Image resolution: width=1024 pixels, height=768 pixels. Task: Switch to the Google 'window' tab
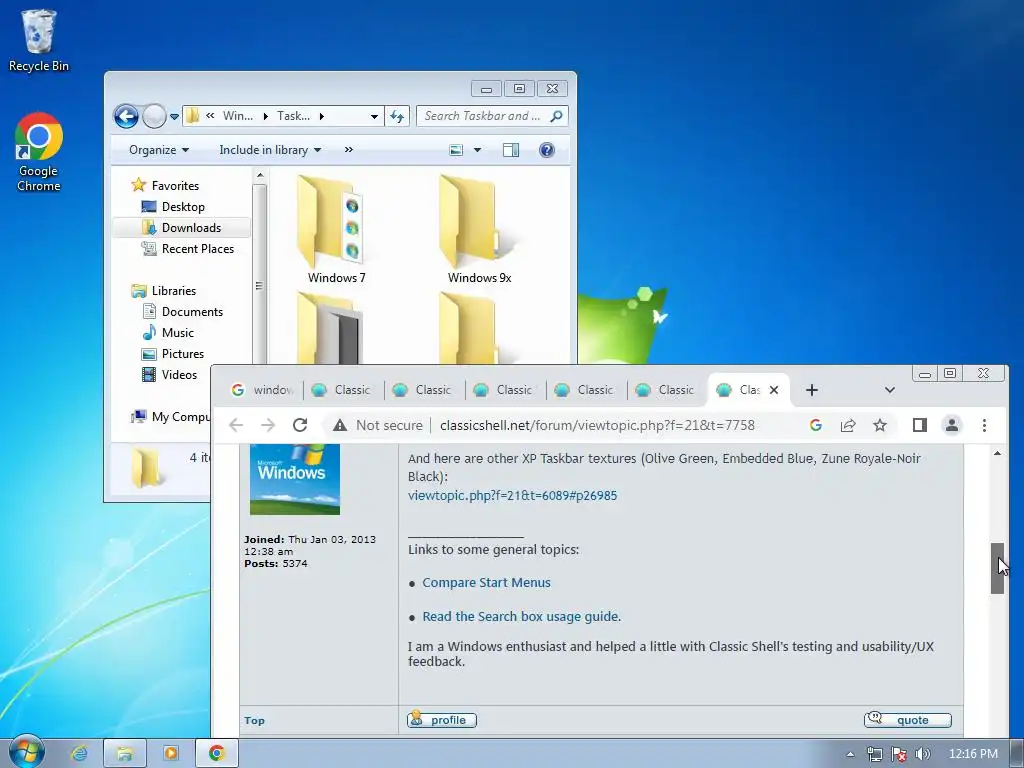[261, 390]
